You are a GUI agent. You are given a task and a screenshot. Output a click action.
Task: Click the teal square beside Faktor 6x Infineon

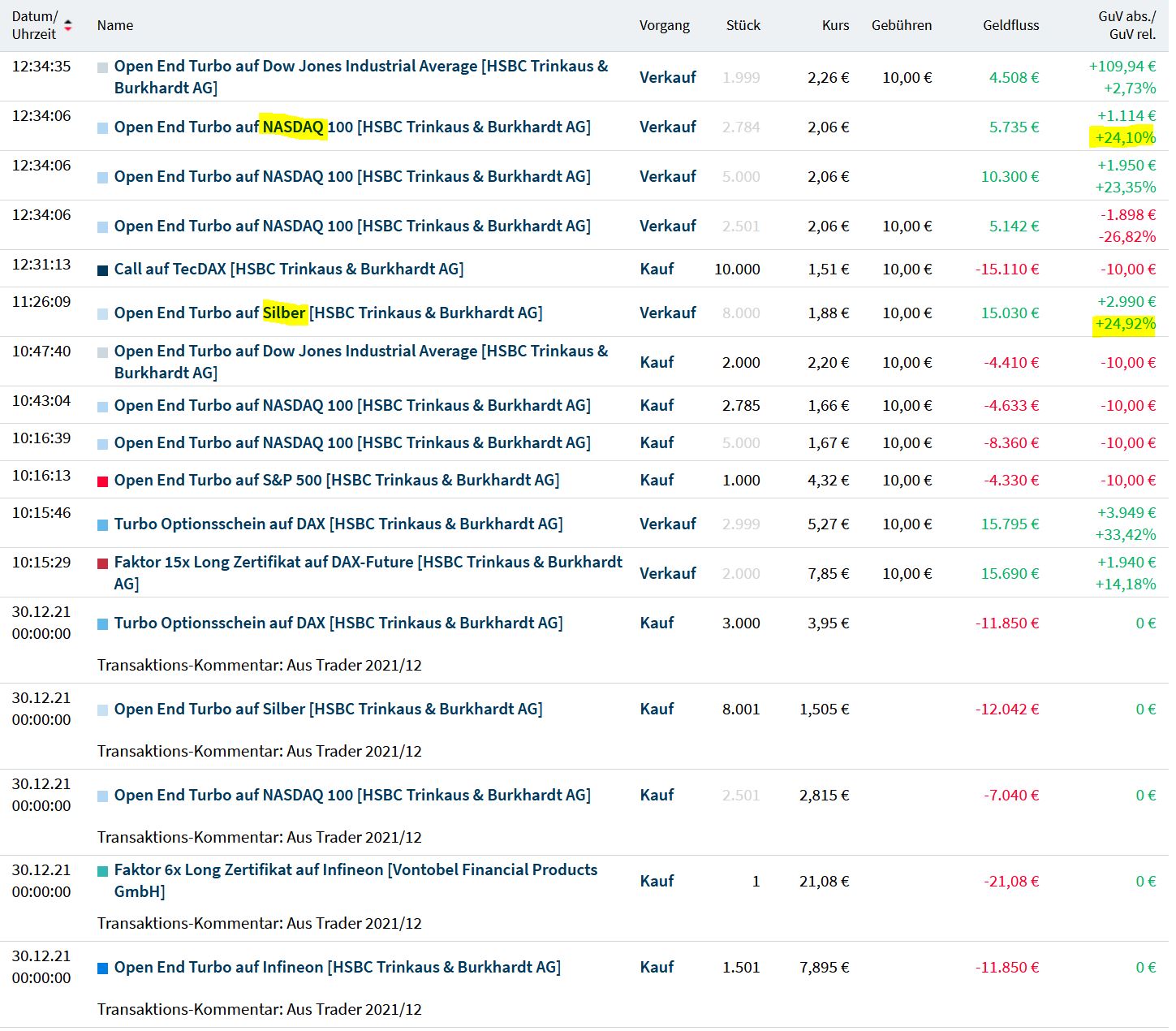click(x=102, y=871)
